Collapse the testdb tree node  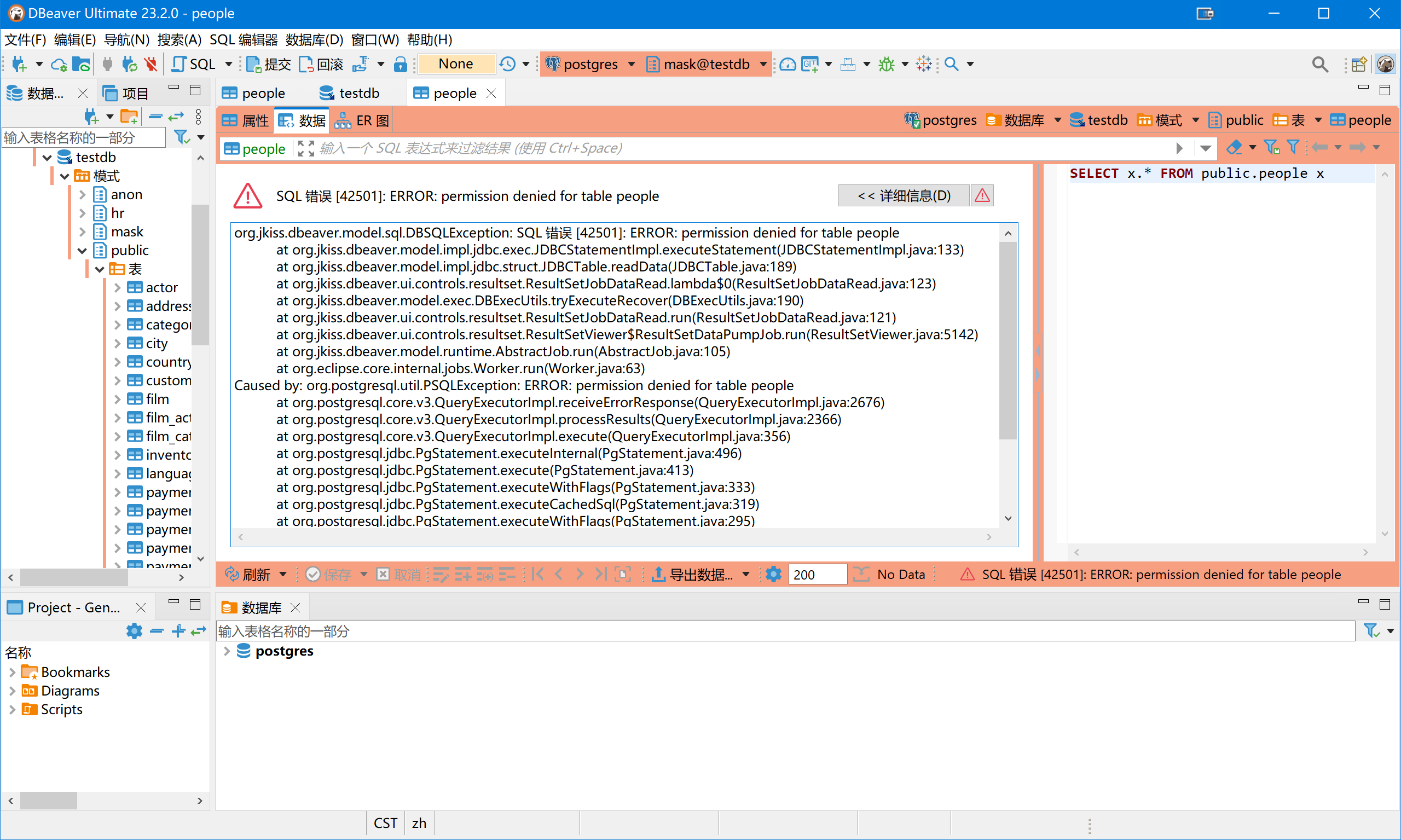(x=47, y=158)
